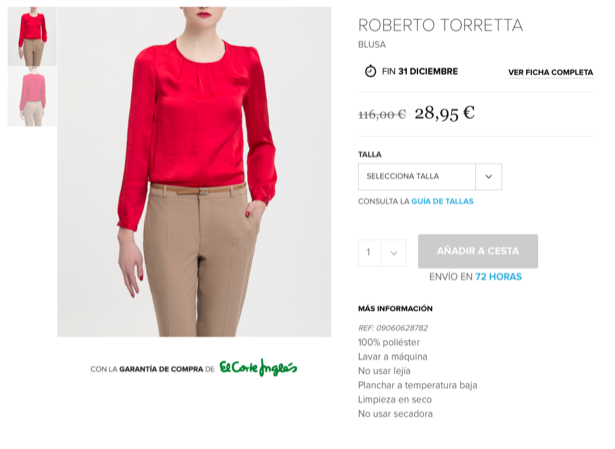Image resolution: width=615 pixels, height=449 pixels.
Task: Click the timer clock icon beside FIN
Action: click(x=370, y=71)
